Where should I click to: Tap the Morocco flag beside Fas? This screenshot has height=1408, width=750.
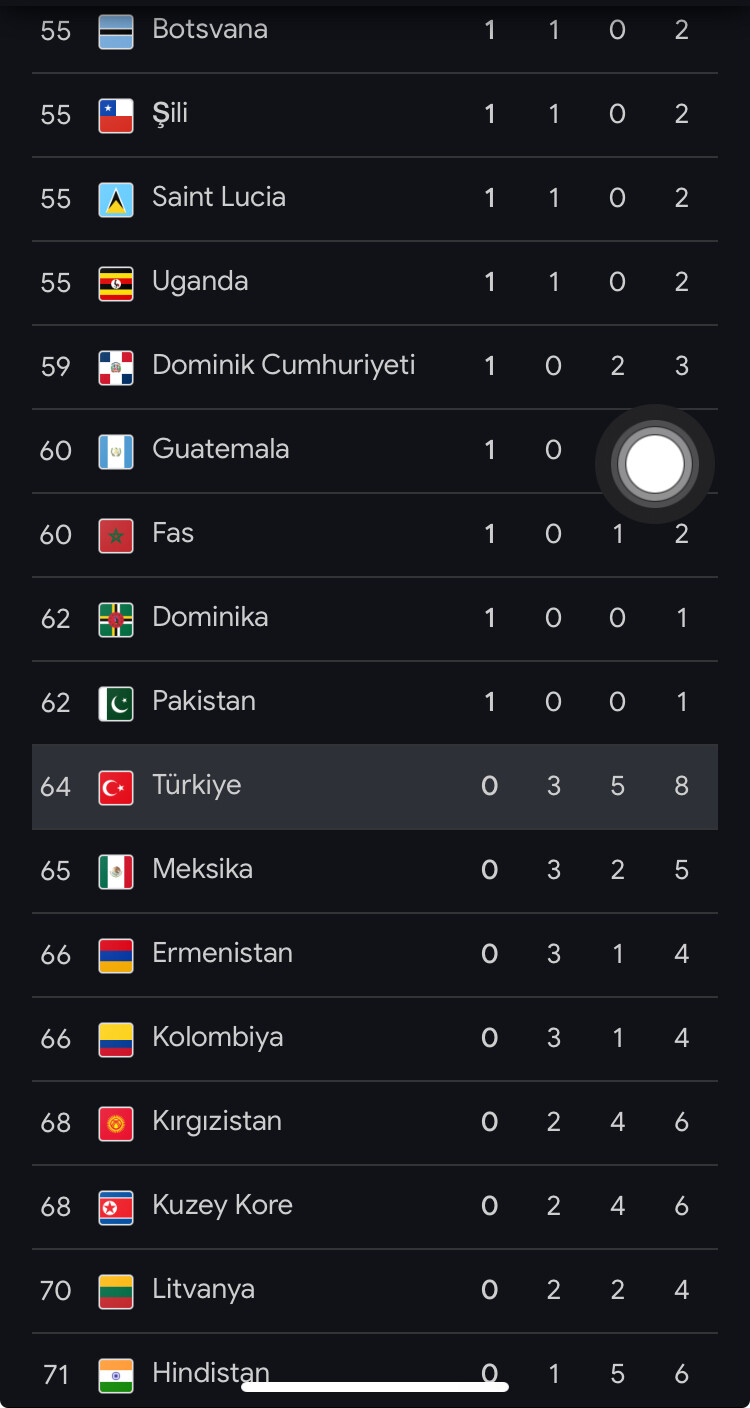pyautogui.click(x=116, y=535)
